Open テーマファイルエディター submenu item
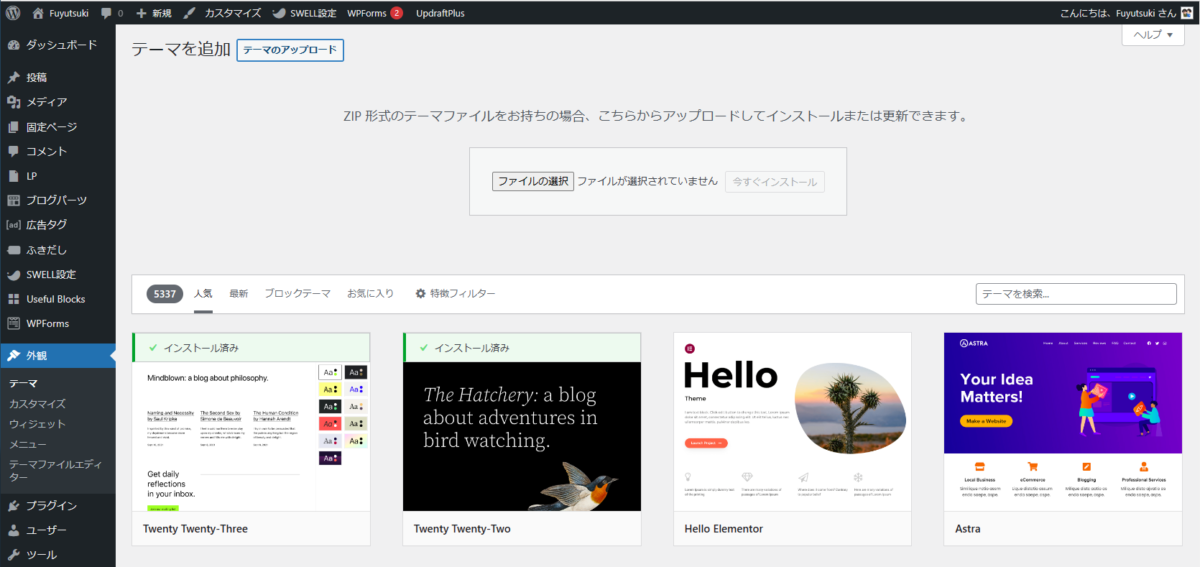The width and height of the screenshot is (1200, 567). tap(54, 471)
